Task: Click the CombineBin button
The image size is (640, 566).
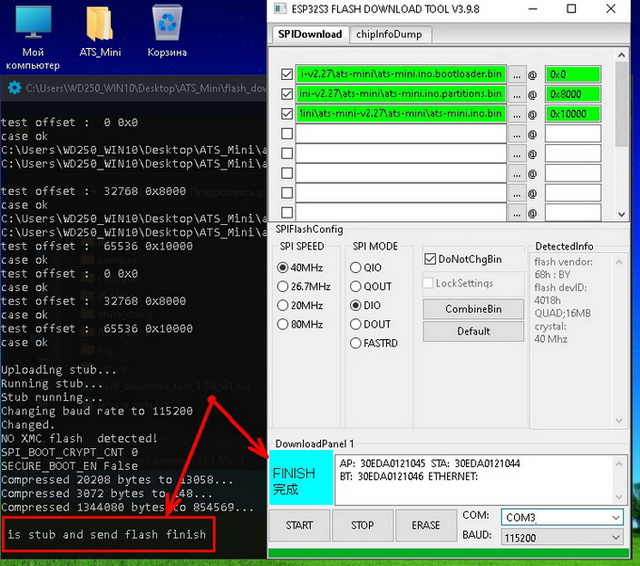Action: point(473,309)
